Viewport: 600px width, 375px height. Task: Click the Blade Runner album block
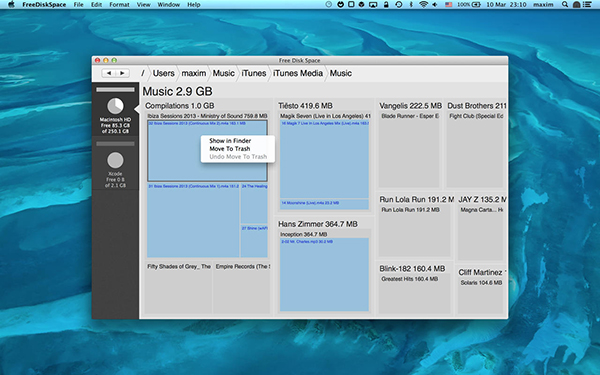[x=409, y=149]
